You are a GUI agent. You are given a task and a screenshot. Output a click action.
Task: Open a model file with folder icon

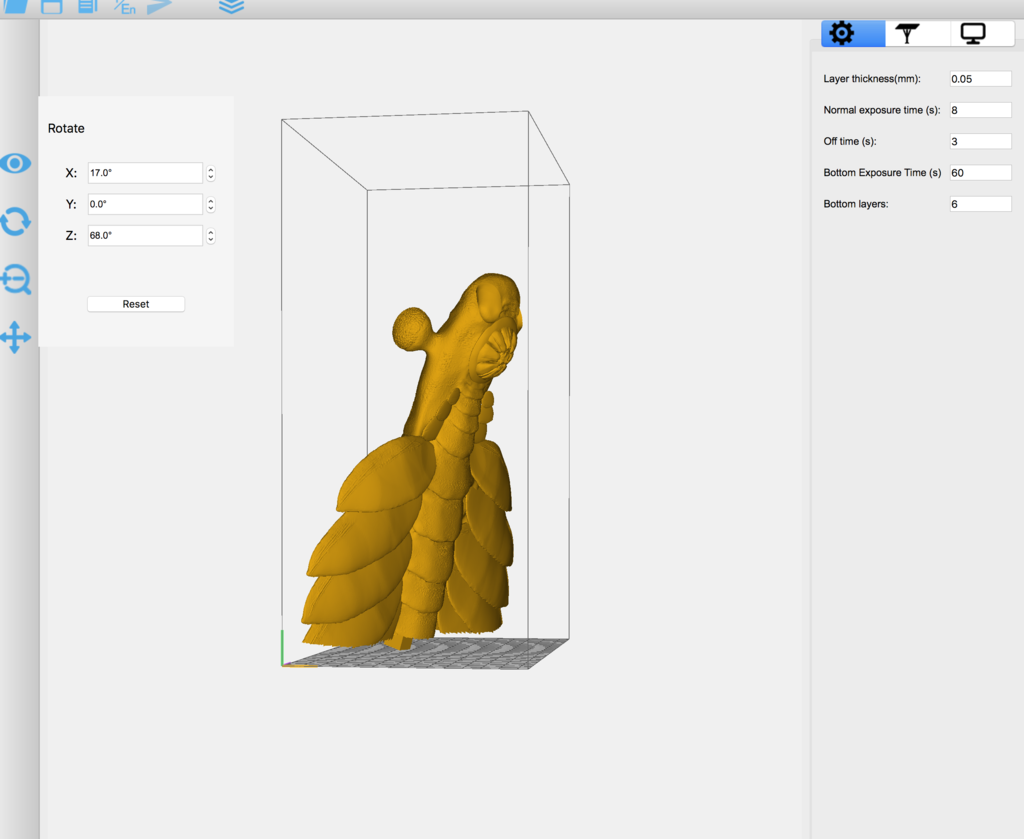16,6
